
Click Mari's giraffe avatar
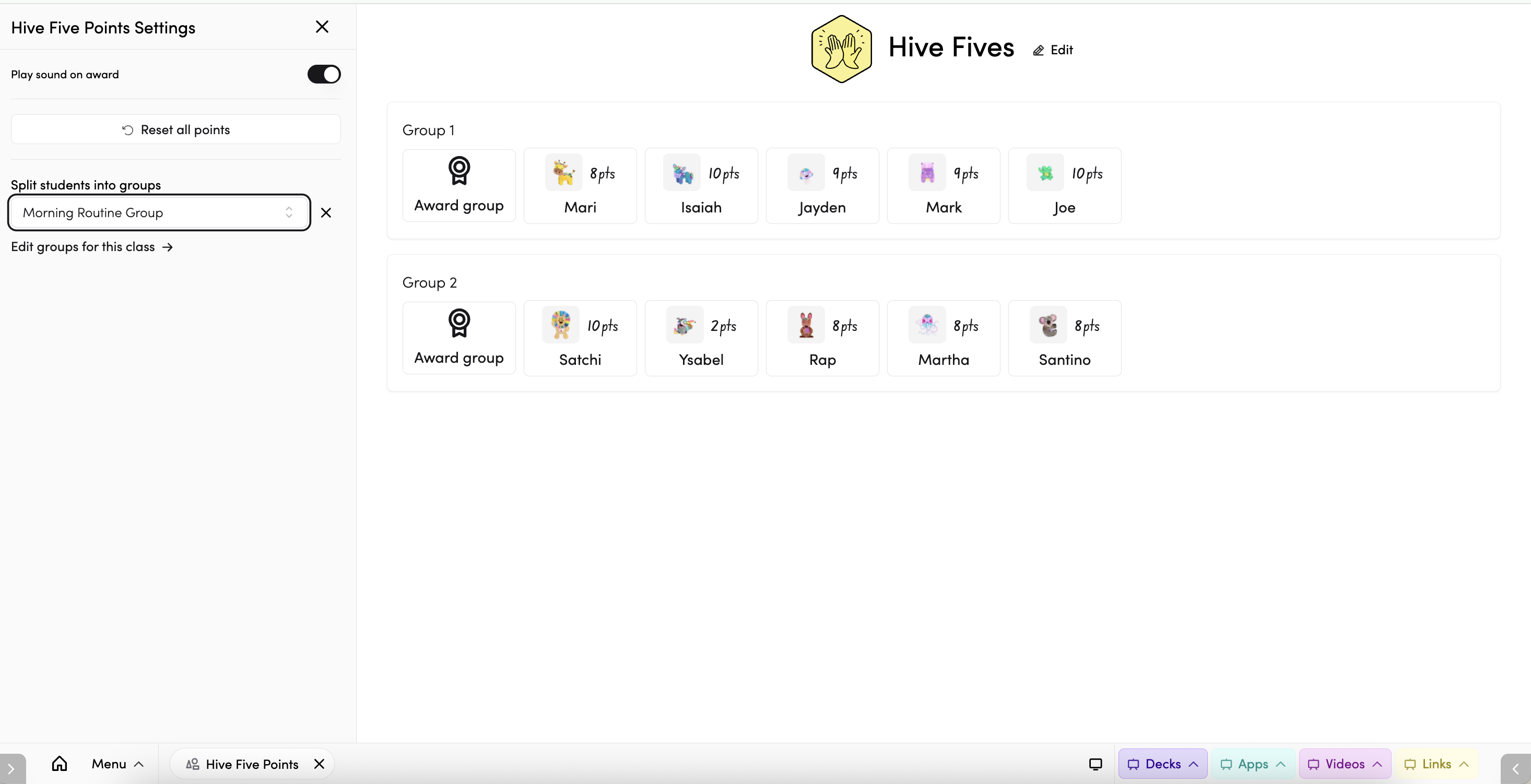tap(563, 173)
